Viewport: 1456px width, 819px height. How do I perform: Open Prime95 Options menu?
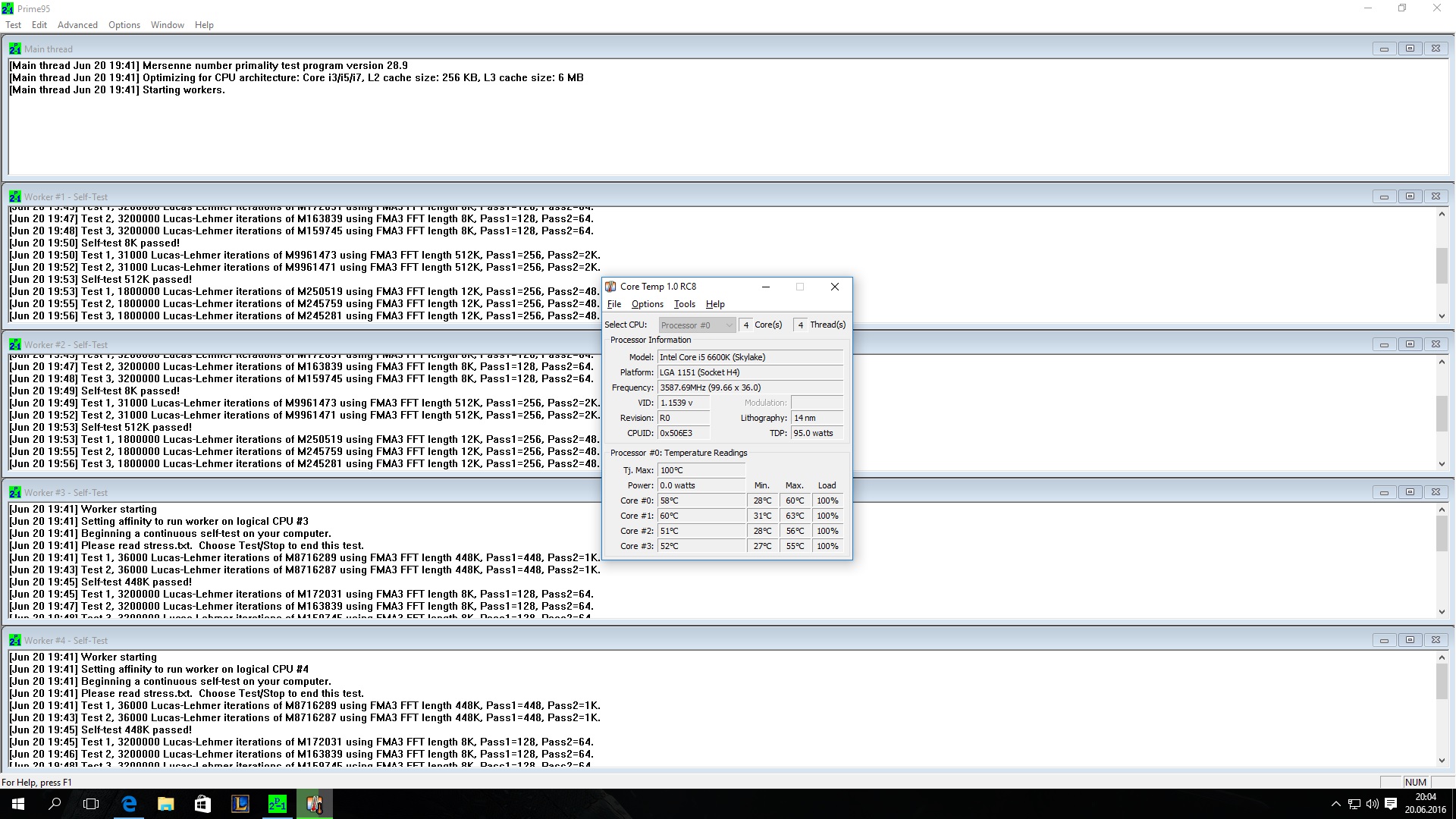(x=124, y=25)
